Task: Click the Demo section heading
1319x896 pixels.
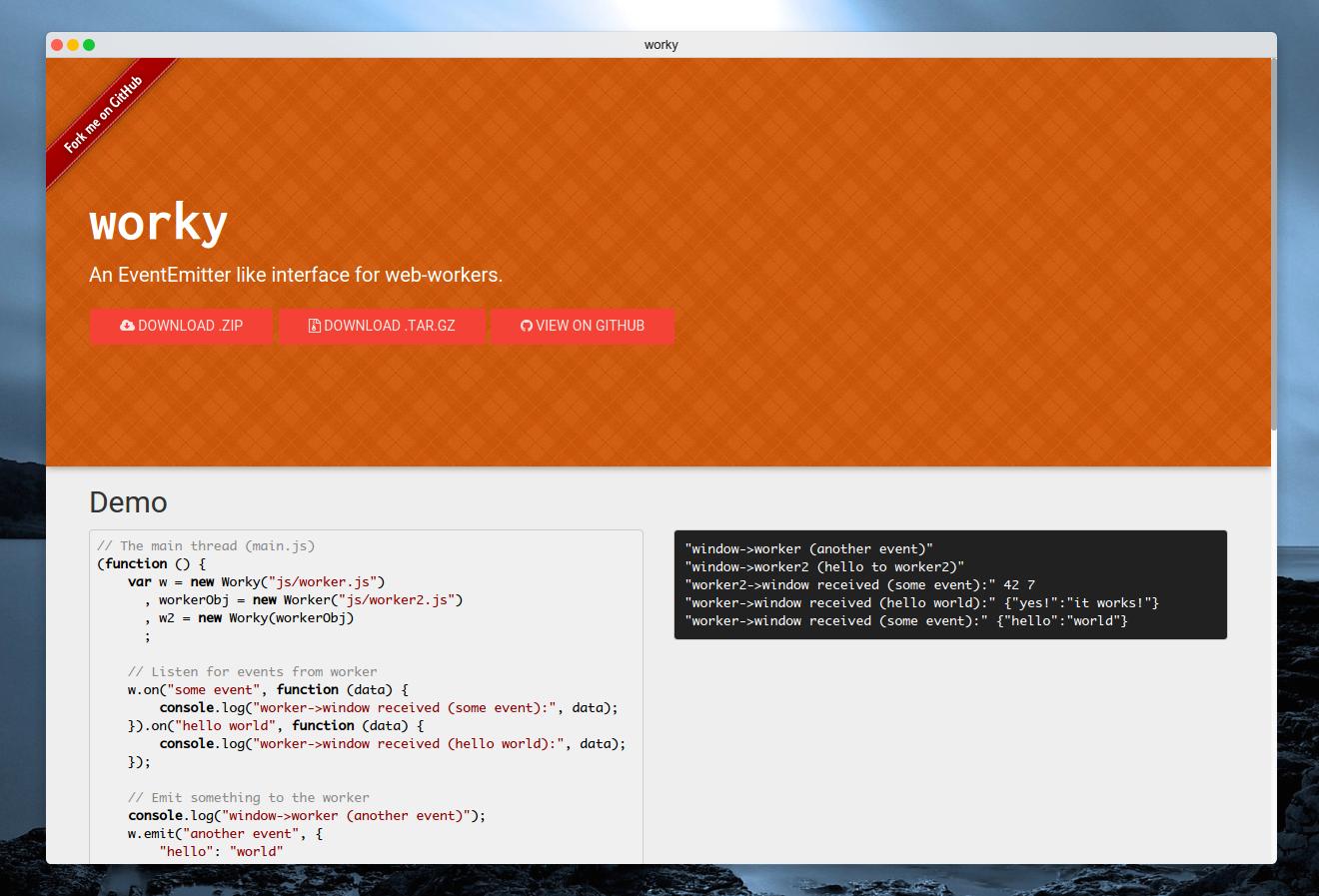Action: point(128,502)
